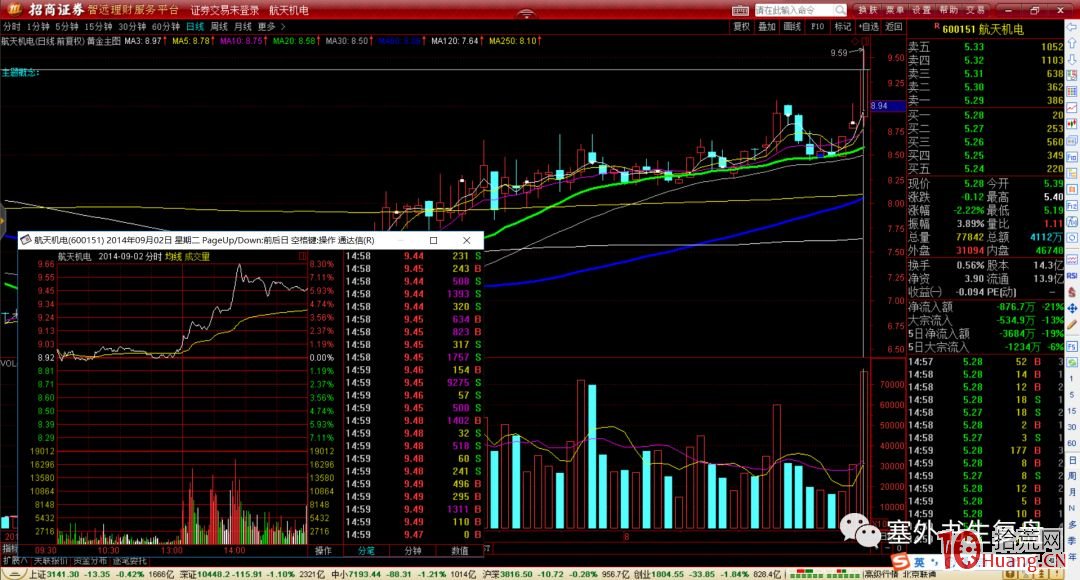
Task: Click the left-arrow icon in right sidebar
Action: click(x=1072, y=27)
